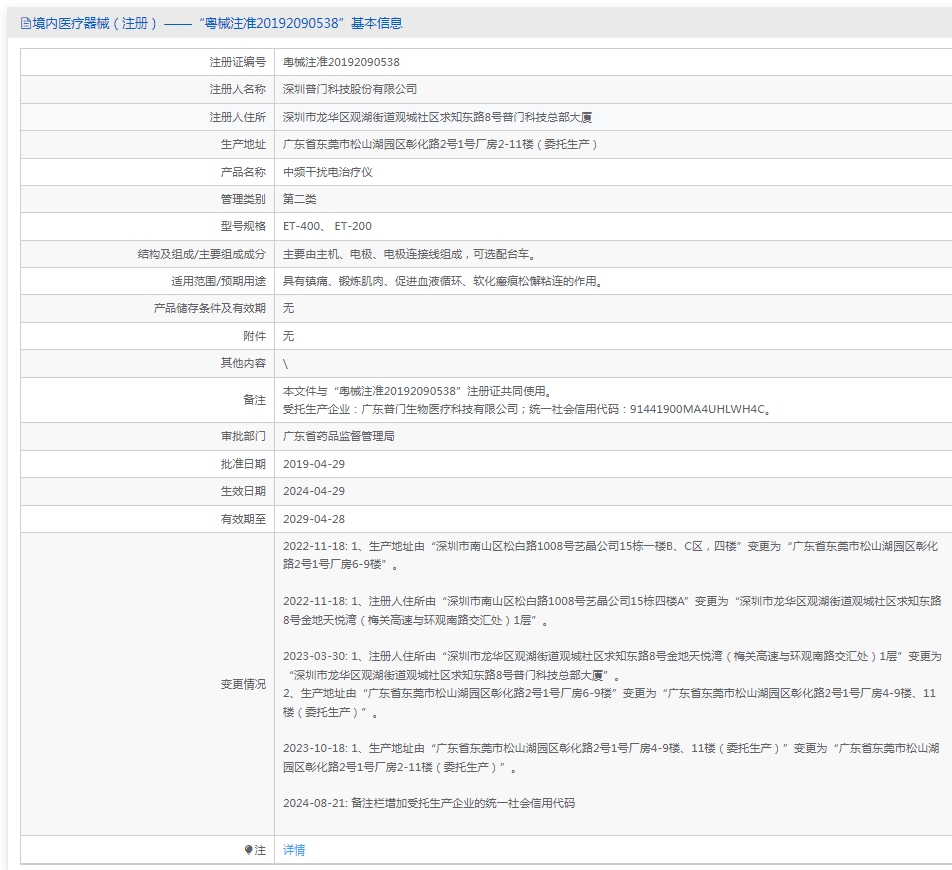952x870 pixels.
Task: Click the remark line starting 受托生产企业
Action: (x=528, y=409)
